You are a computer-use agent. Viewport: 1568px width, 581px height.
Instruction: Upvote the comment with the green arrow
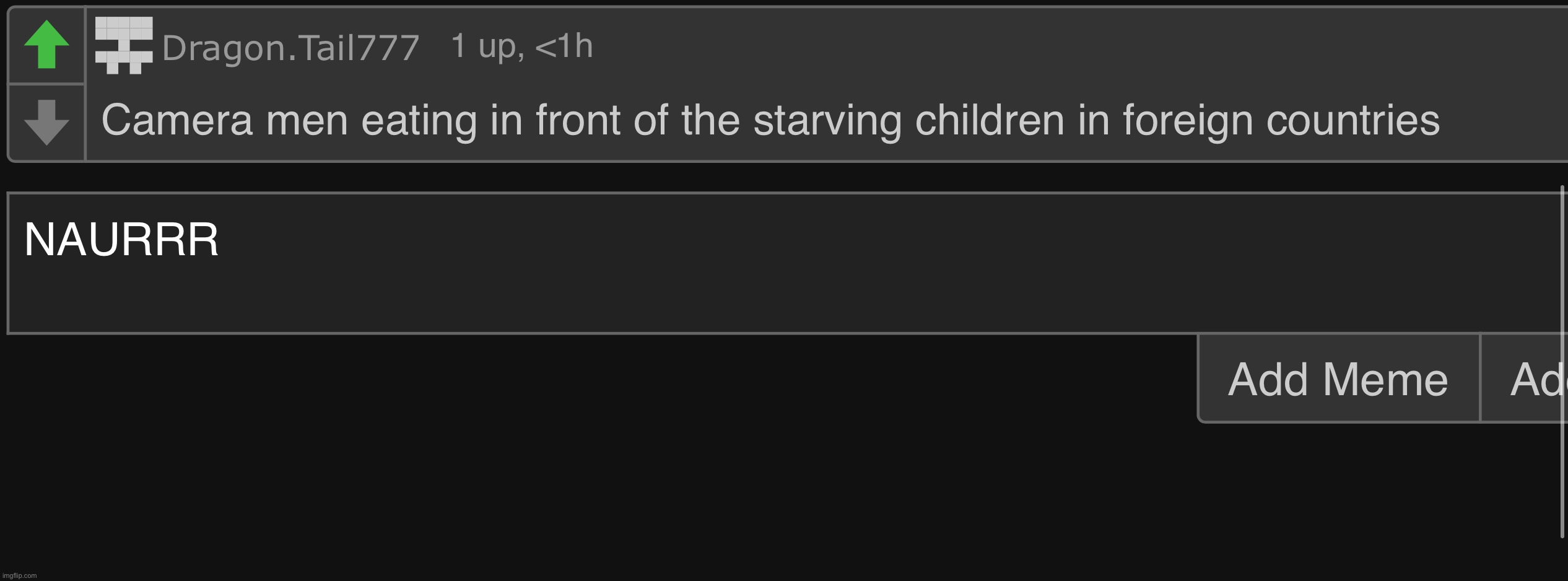coord(46,45)
